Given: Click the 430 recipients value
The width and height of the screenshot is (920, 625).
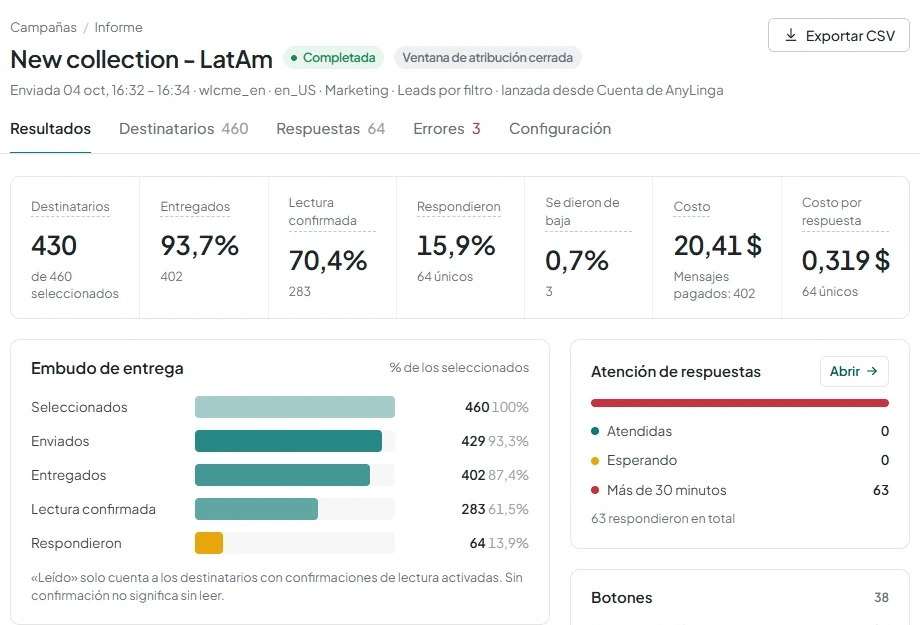Looking at the screenshot, I should (54, 246).
